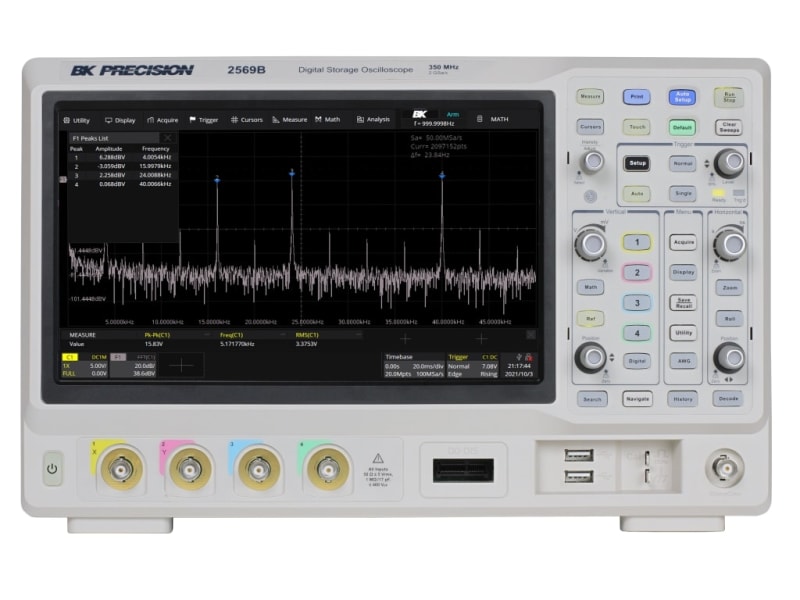Add measurement via second plus slot
Image resolution: width=800 pixels, height=600 pixels.
(x=481, y=338)
